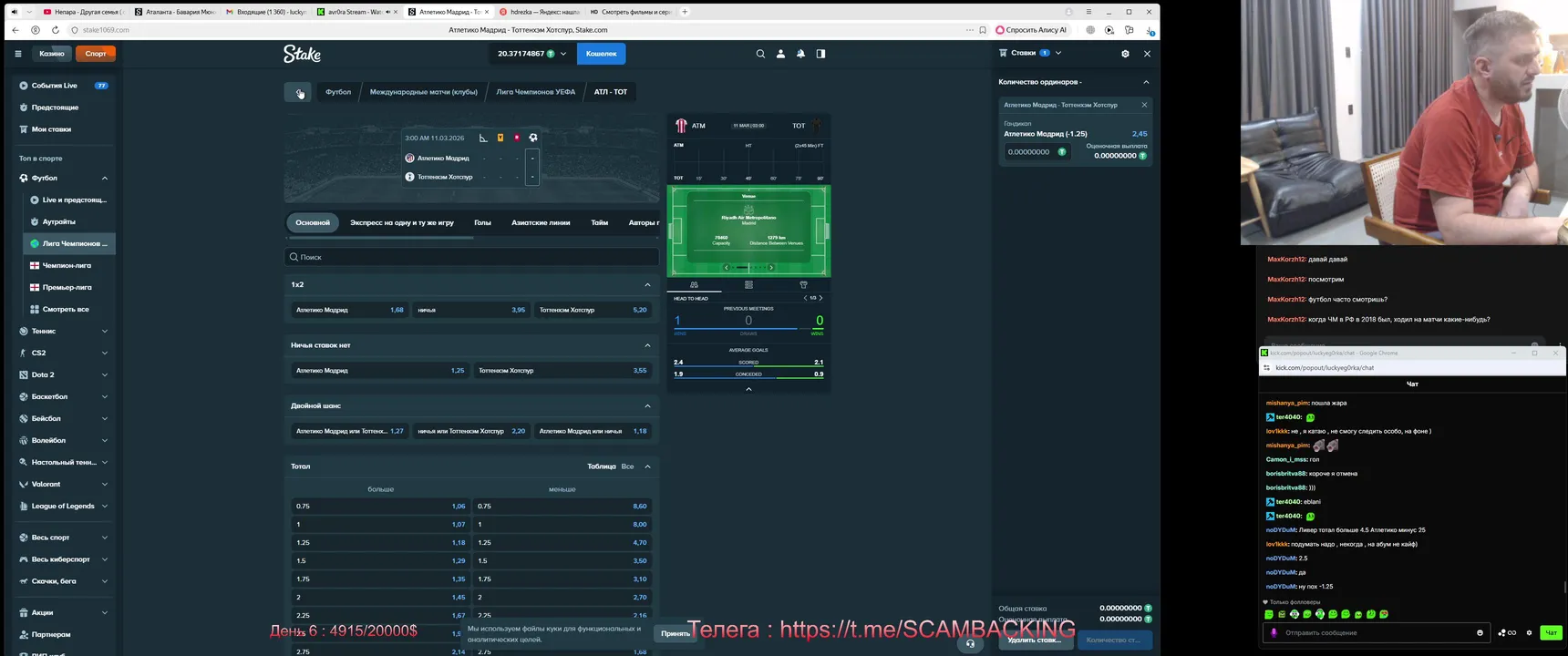The height and width of the screenshot is (656, 1568).
Task: Open Мои ставки in the sidebar
Action: pos(51,129)
